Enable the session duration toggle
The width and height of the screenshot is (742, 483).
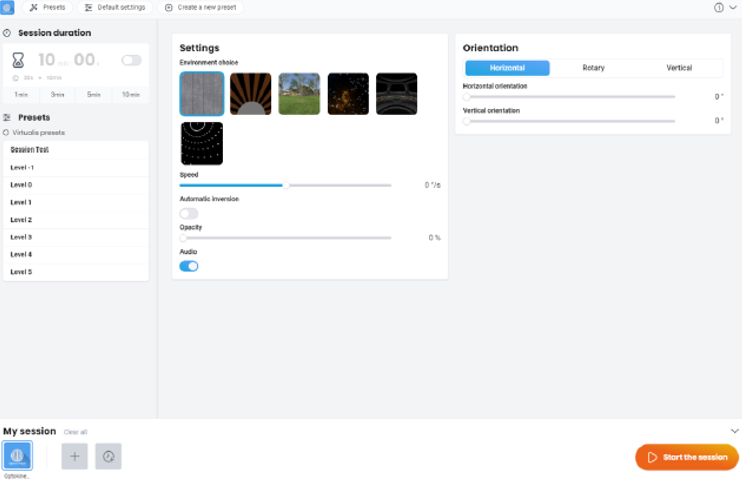click(131, 60)
